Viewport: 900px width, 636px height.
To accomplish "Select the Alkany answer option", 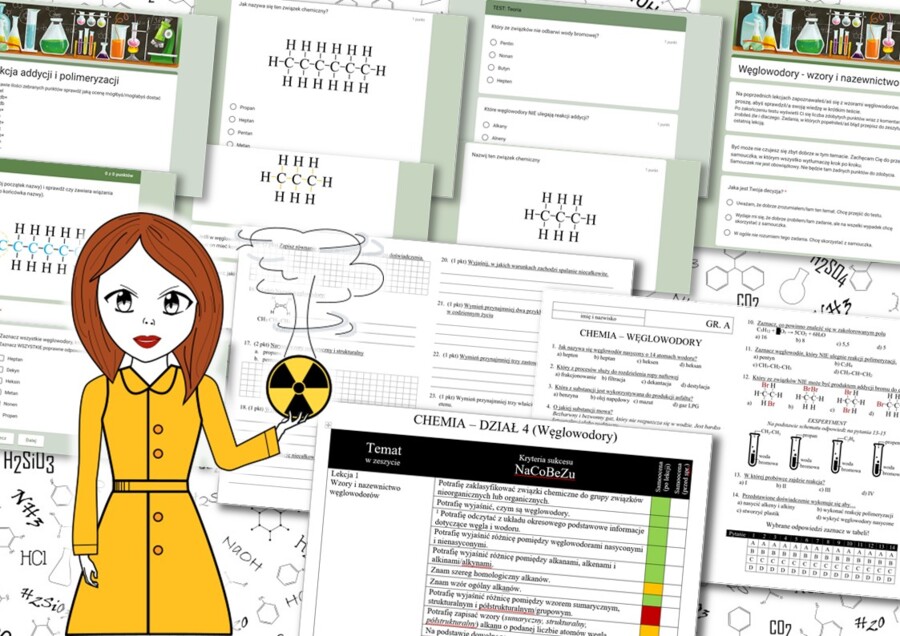I will [486, 126].
